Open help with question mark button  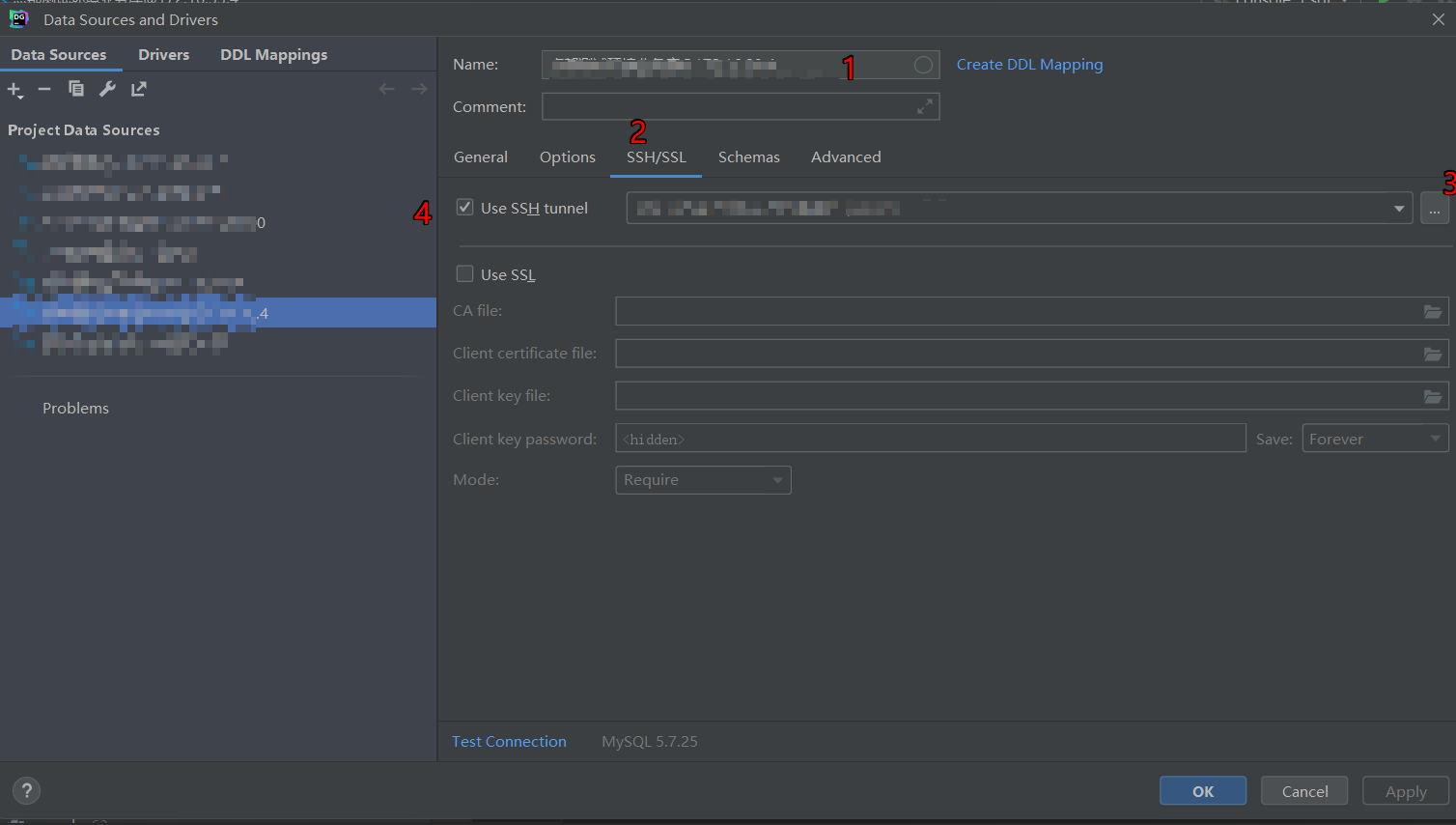[27, 791]
